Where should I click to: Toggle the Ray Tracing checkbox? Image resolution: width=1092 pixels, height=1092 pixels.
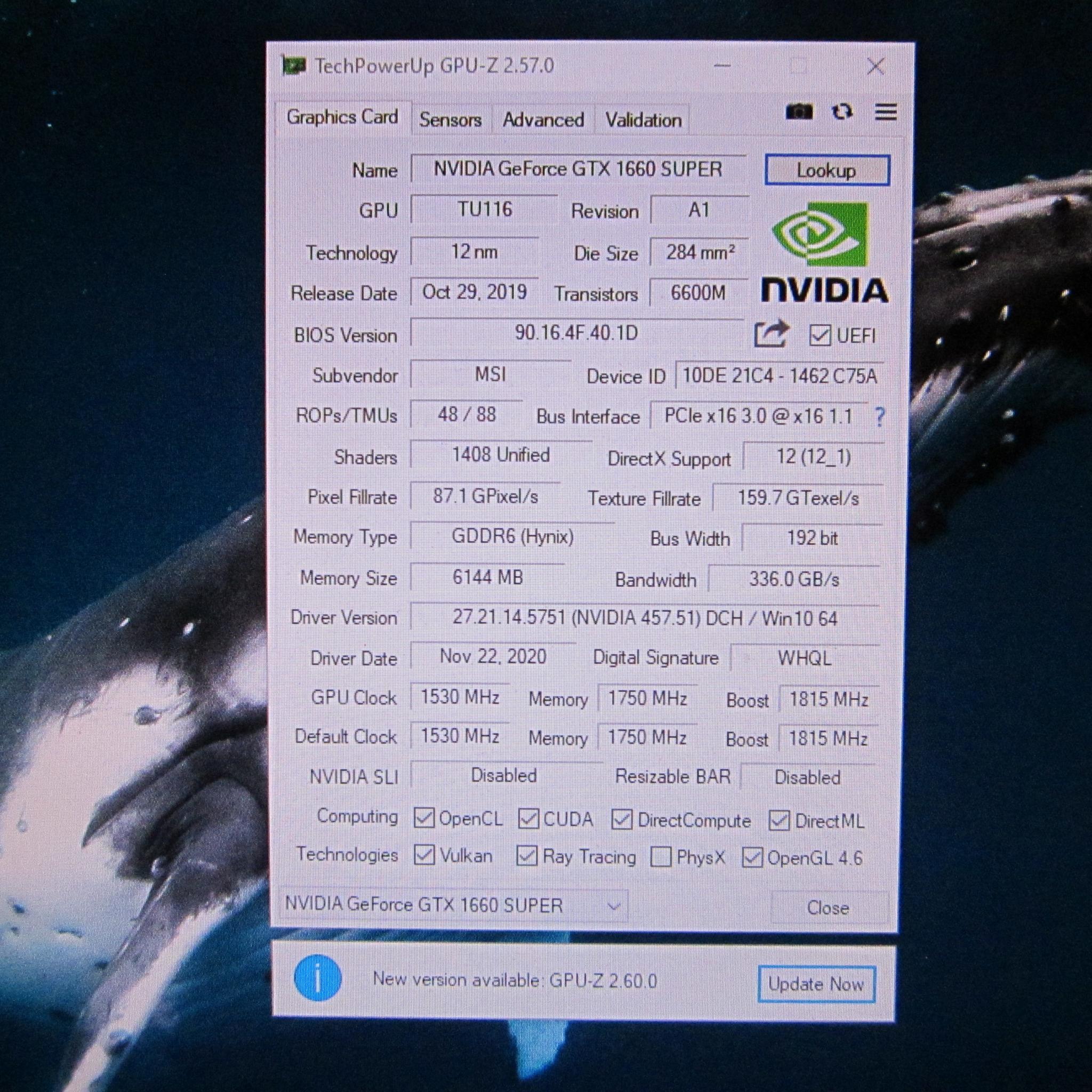[527, 856]
